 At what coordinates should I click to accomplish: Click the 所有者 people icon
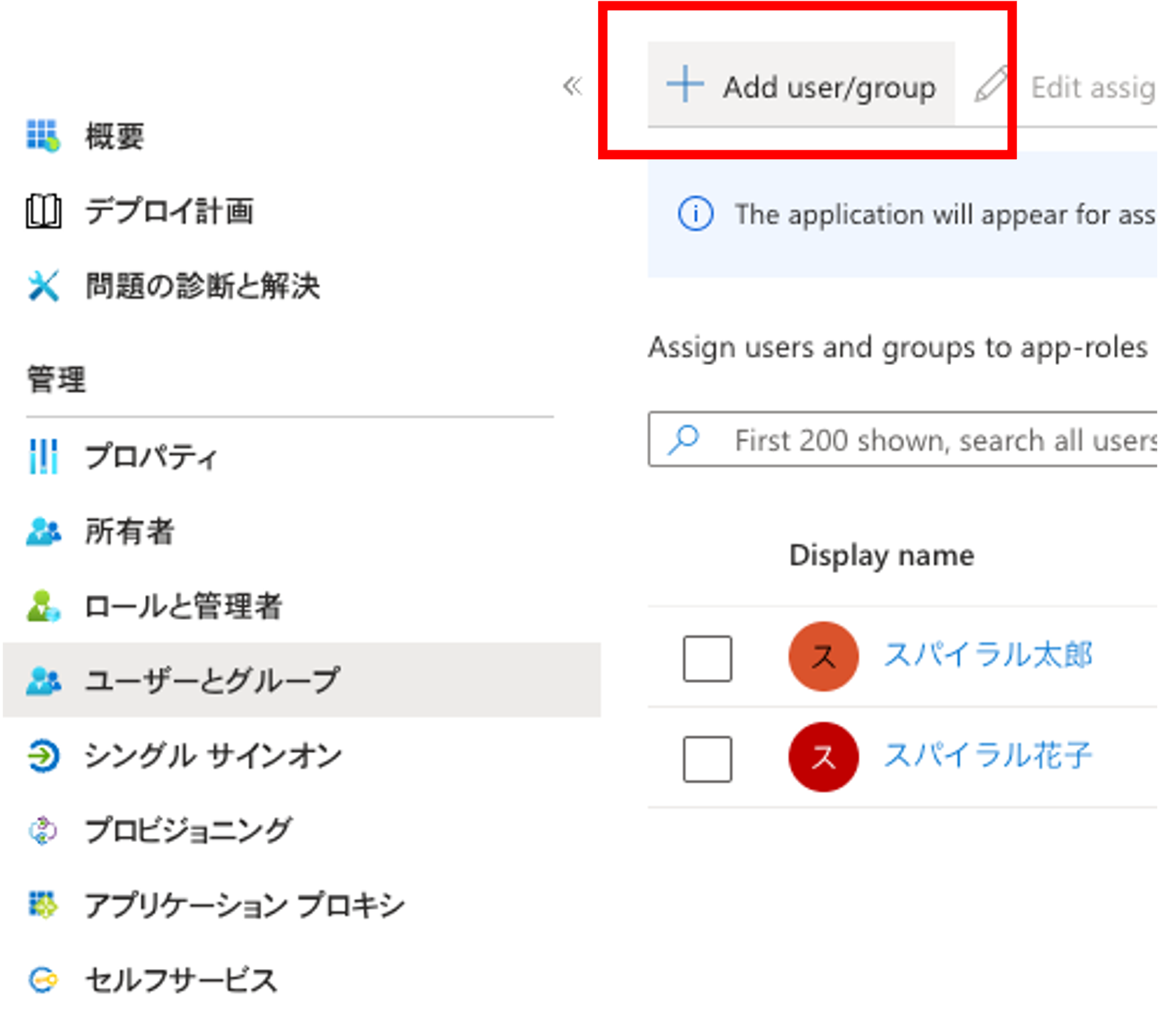coord(44,531)
